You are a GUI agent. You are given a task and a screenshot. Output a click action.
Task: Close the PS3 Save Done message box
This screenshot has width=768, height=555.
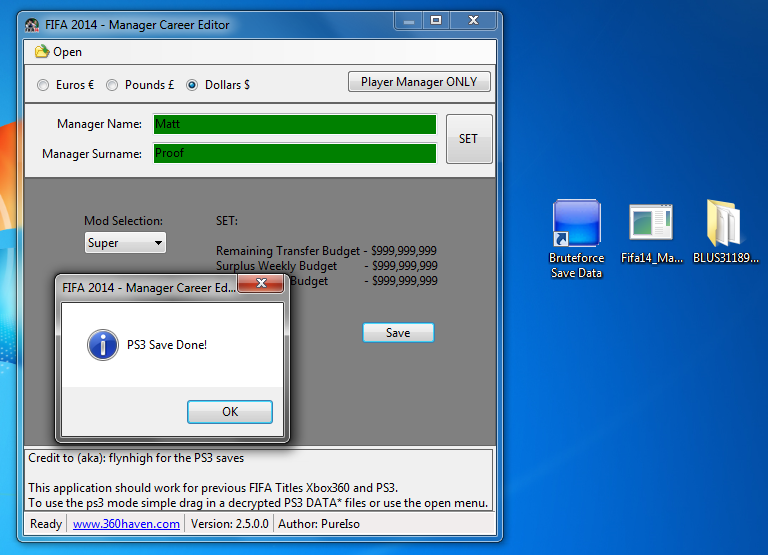click(261, 283)
